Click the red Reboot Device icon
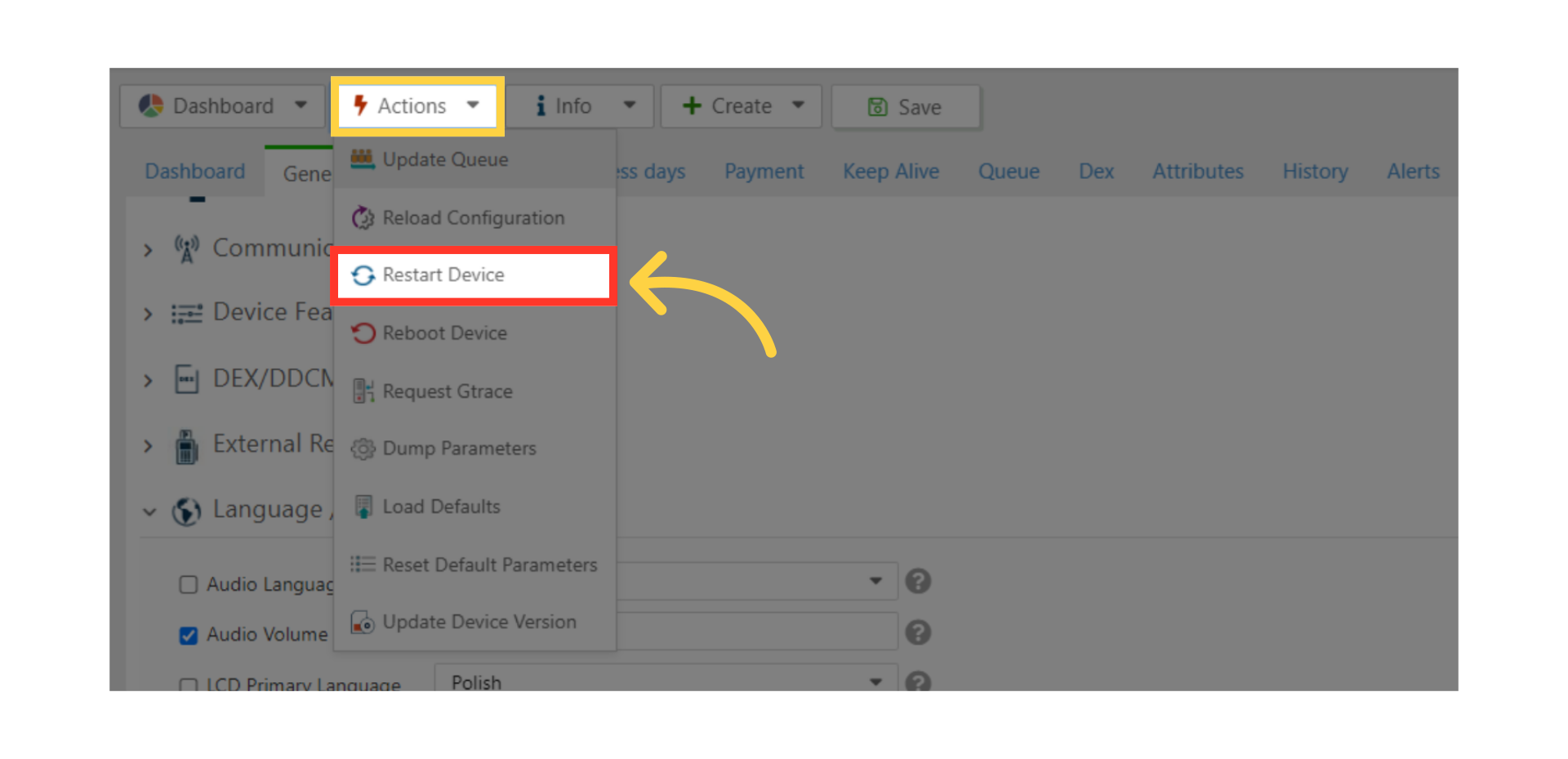The height and width of the screenshot is (759, 1568). click(x=363, y=333)
